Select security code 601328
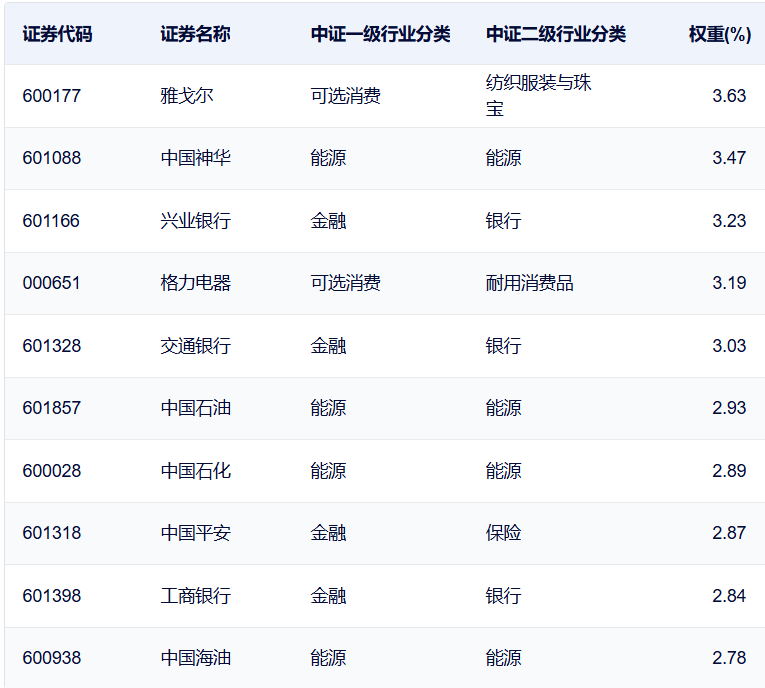This screenshot has height=688, width=765. click(x=52, y=346)
